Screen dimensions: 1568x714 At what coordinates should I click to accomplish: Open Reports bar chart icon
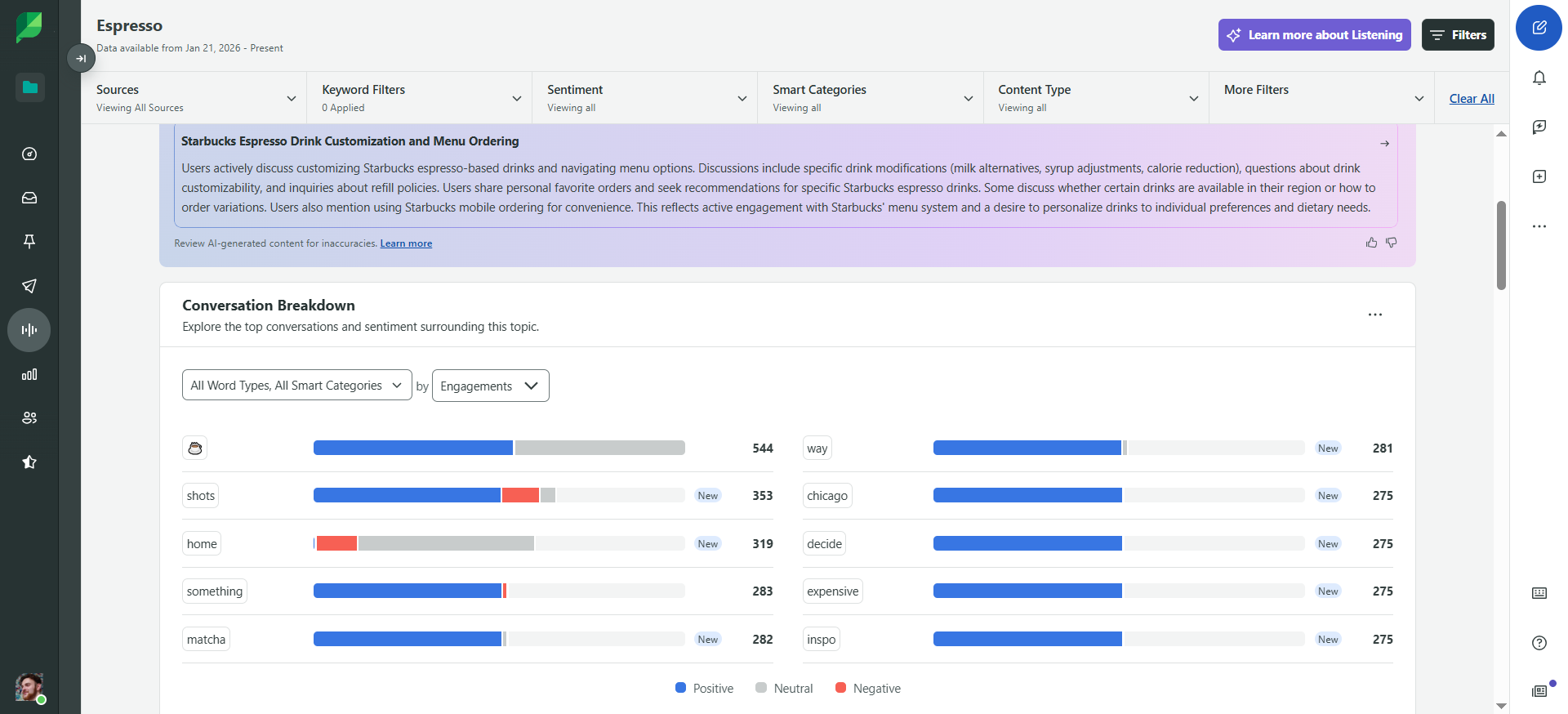click(x=29, y=374)
